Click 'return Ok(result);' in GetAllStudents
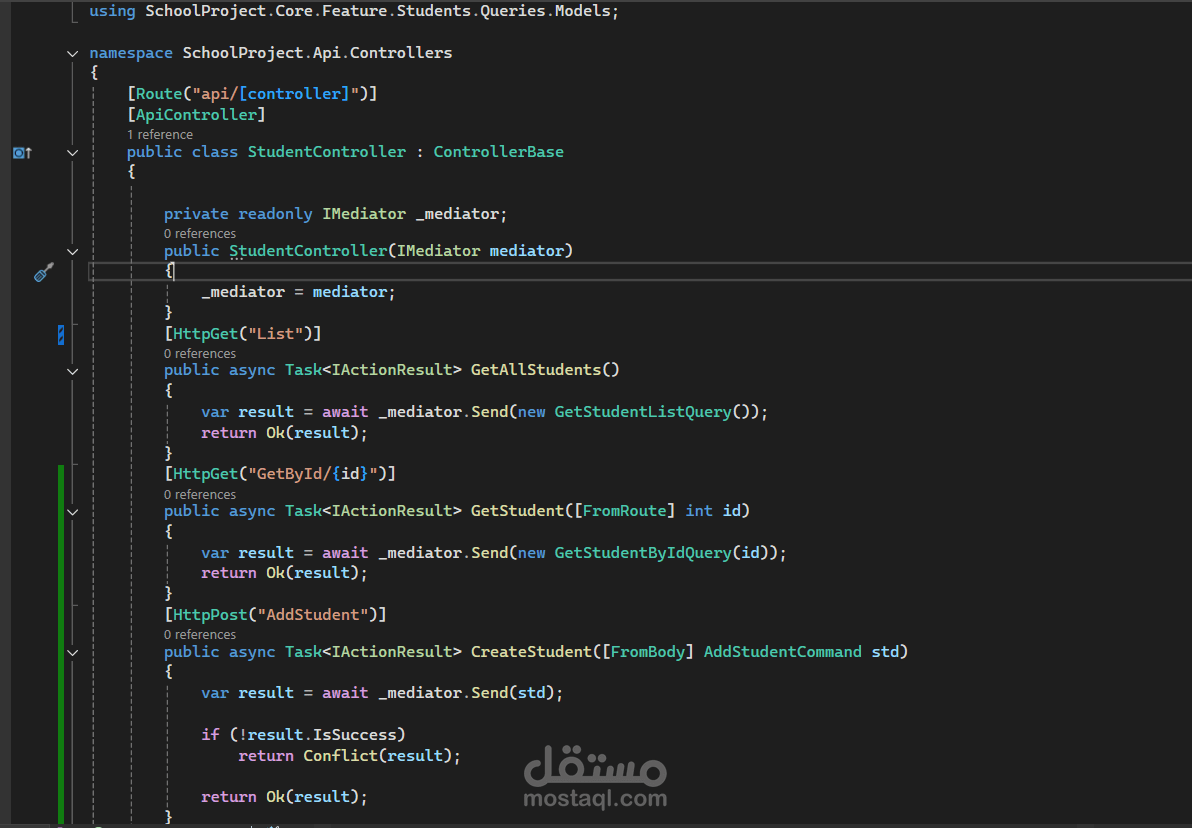This screenshot has width=1192, height=828. click(x=284, y=432)
